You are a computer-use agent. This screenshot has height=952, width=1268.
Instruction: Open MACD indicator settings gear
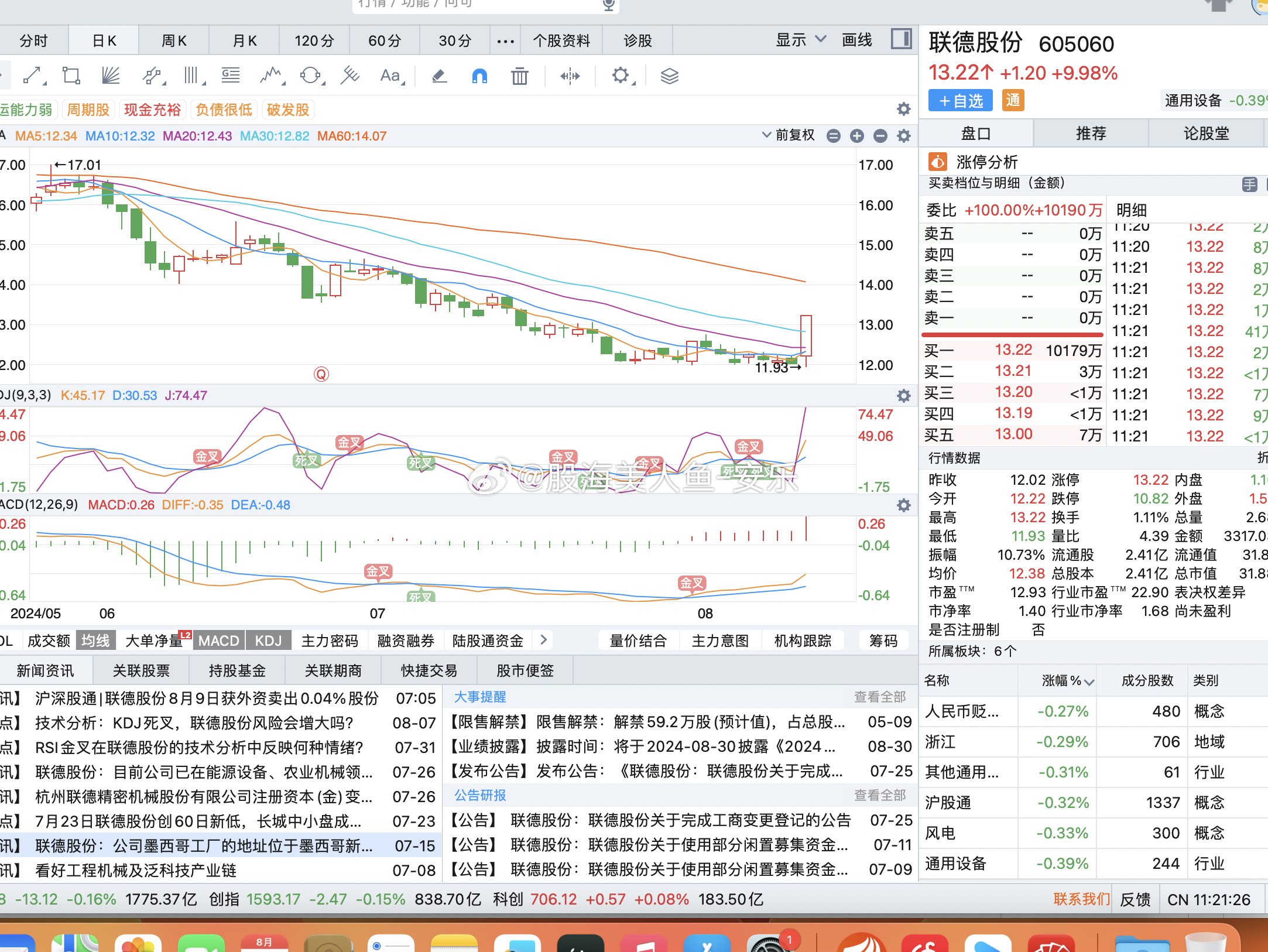point(904,505)
